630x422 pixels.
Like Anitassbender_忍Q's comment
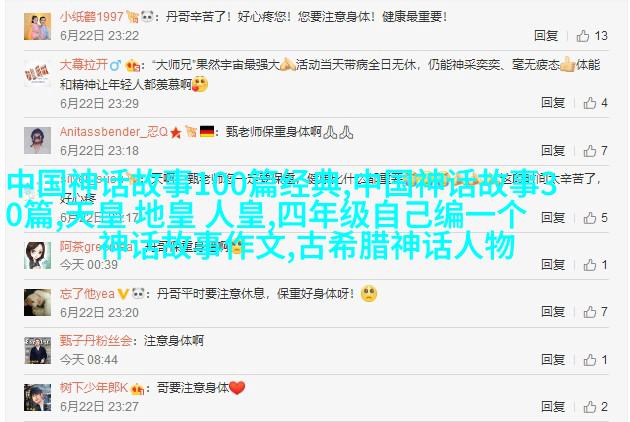589,151
